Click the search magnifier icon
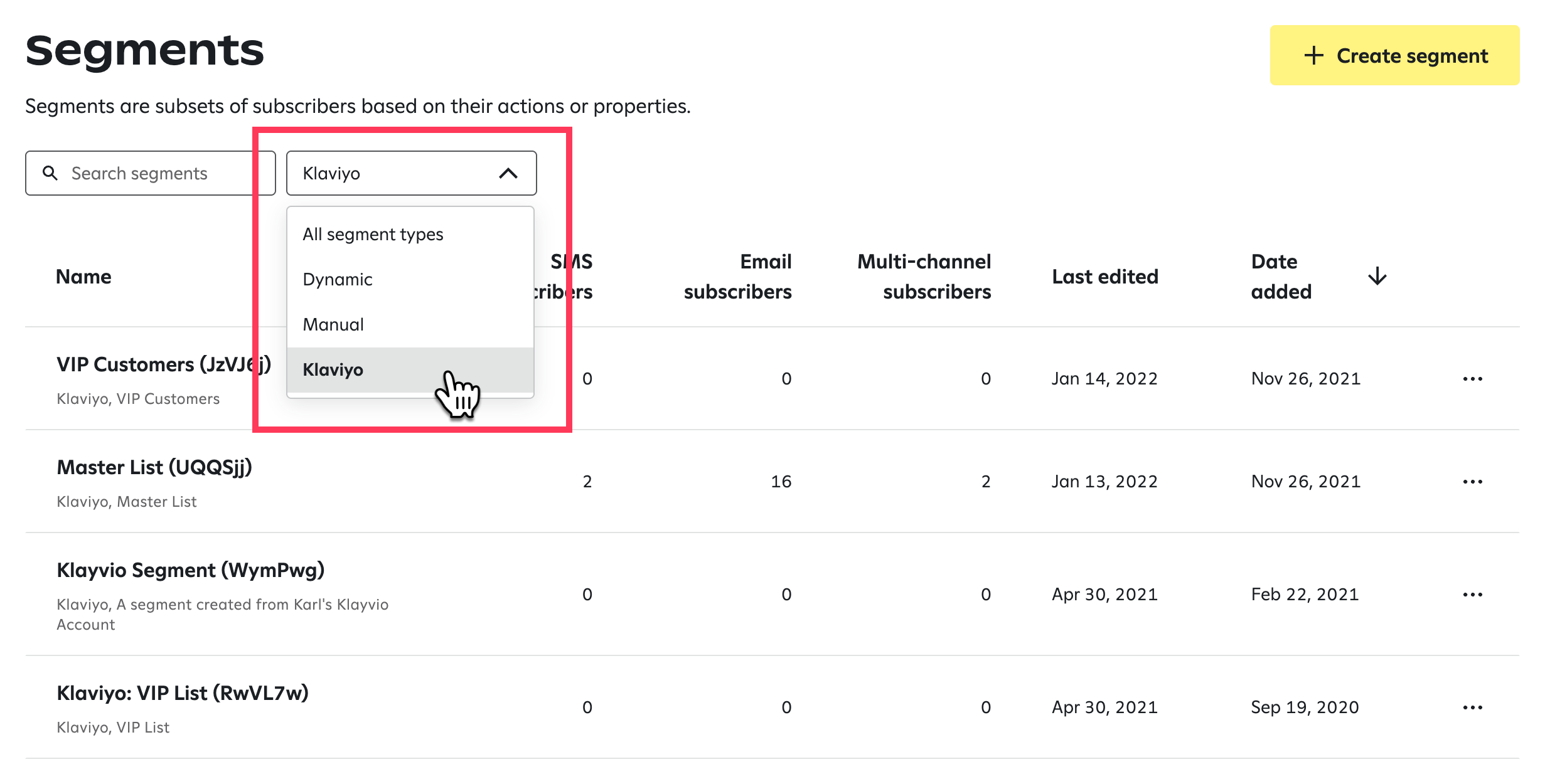 (50, 173)
